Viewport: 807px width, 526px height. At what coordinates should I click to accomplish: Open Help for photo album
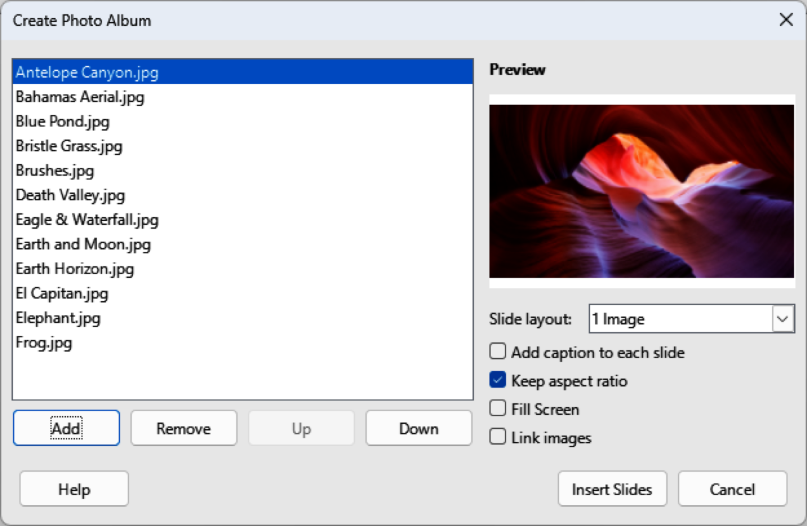tap(74, 489)
